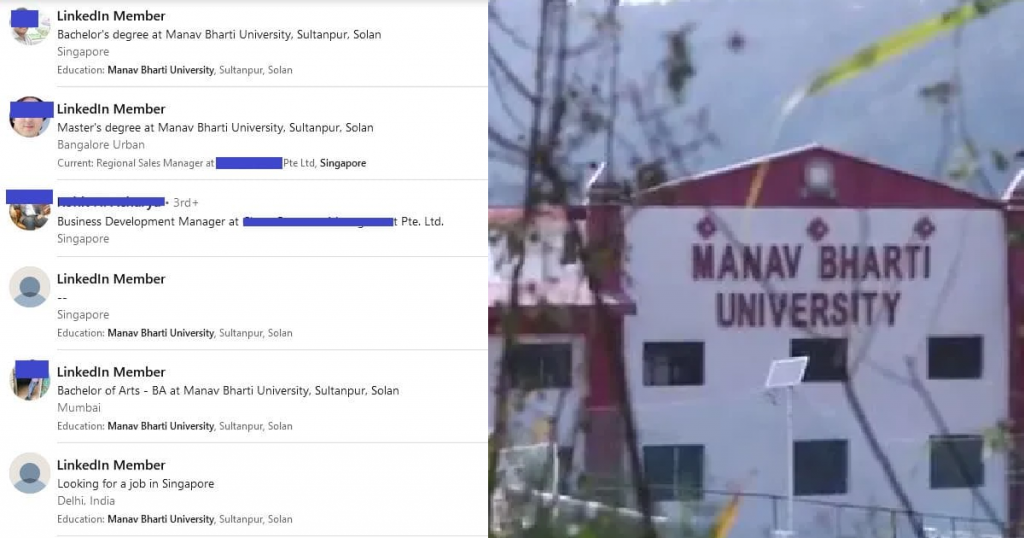Image resolution: width=1024 pixels, height=538 pixels.
Task: Click the bold 'Singapore' in the Pte Ltd line
Action: (x=343, y=163)
